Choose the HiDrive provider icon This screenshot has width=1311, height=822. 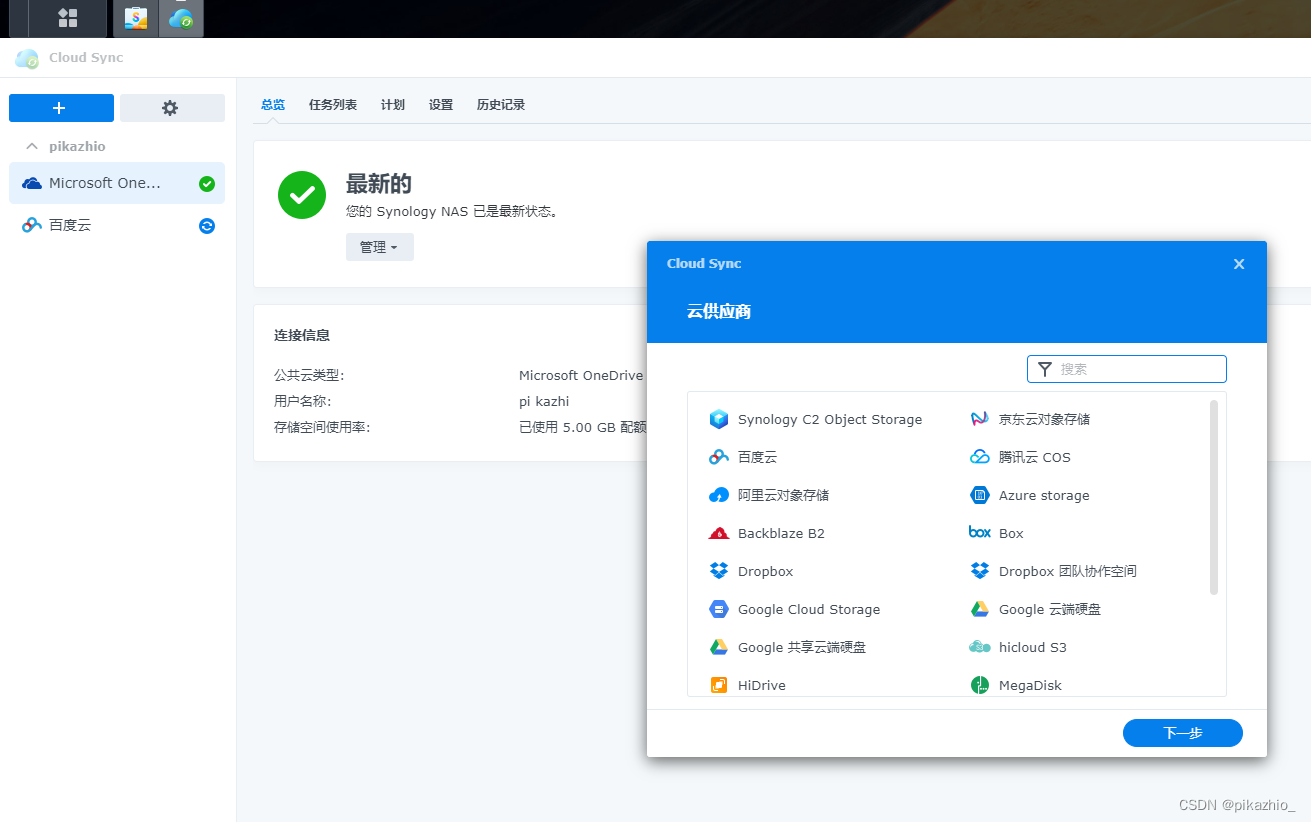pyautogui.click(x=719, y=685)
